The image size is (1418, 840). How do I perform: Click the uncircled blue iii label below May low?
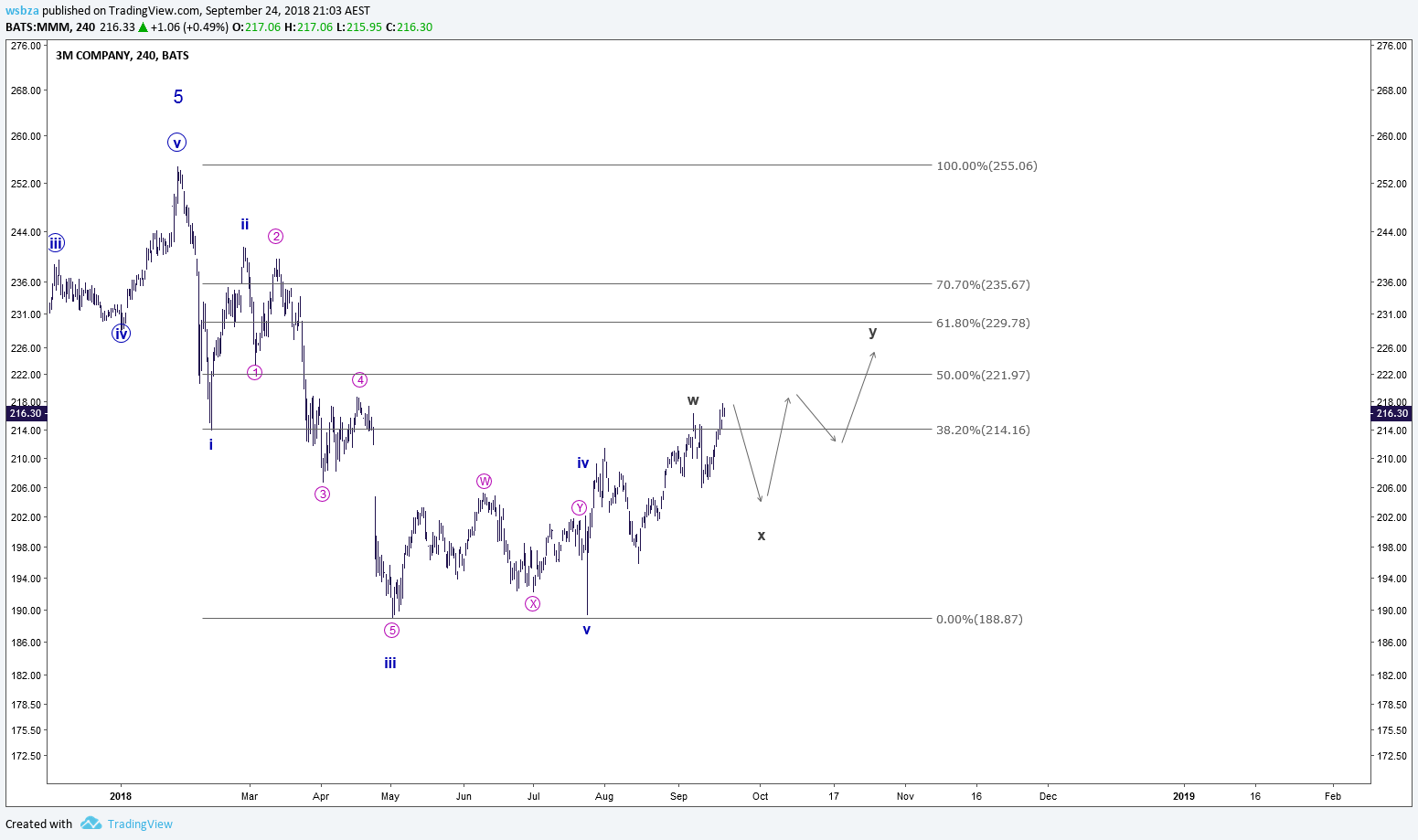tap(390, 663)
